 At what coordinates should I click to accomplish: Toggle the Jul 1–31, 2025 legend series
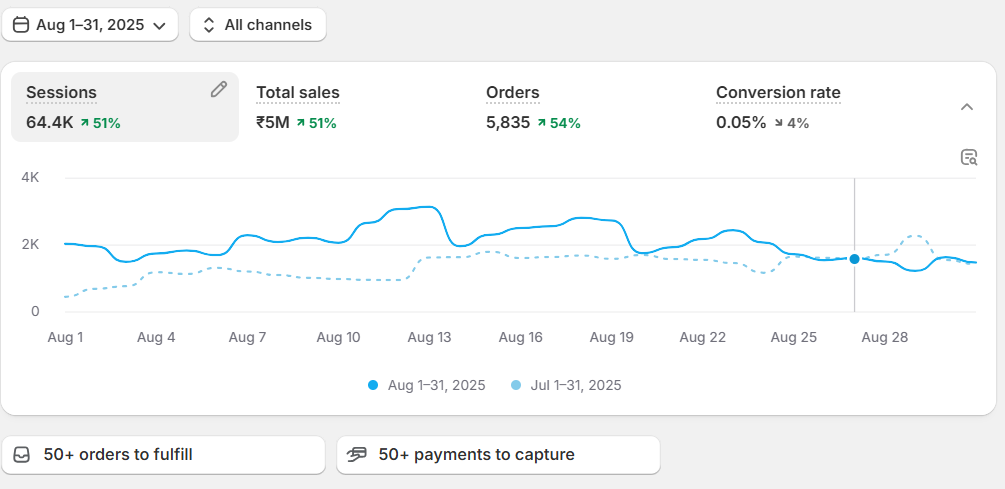pos(566,385)
